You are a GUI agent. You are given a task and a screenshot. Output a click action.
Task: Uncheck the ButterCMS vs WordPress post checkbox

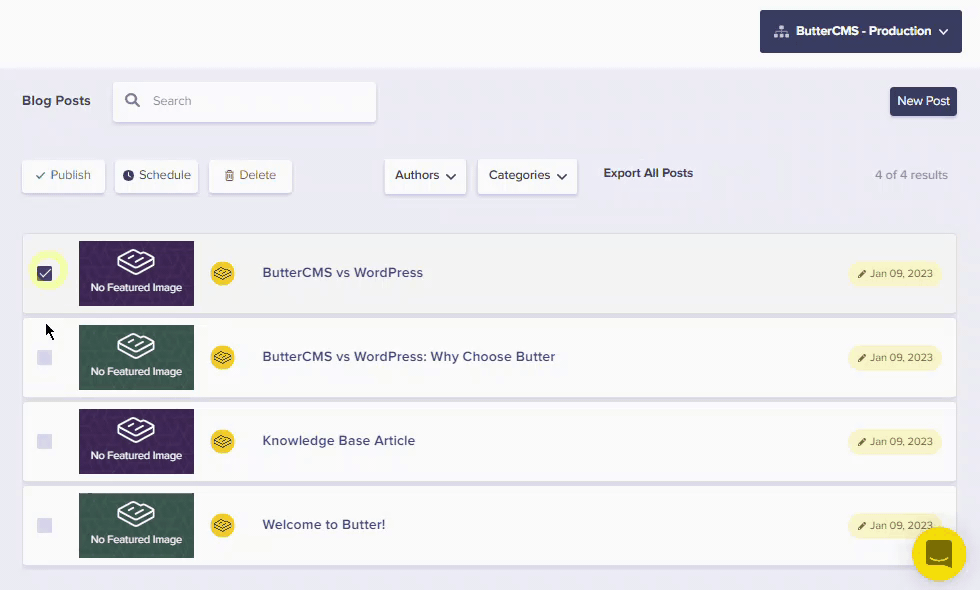(x=45, y=273)
